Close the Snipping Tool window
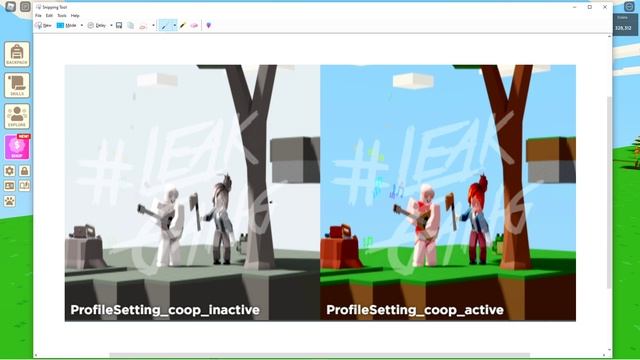 pyautogui.click(x=605, y=7)
